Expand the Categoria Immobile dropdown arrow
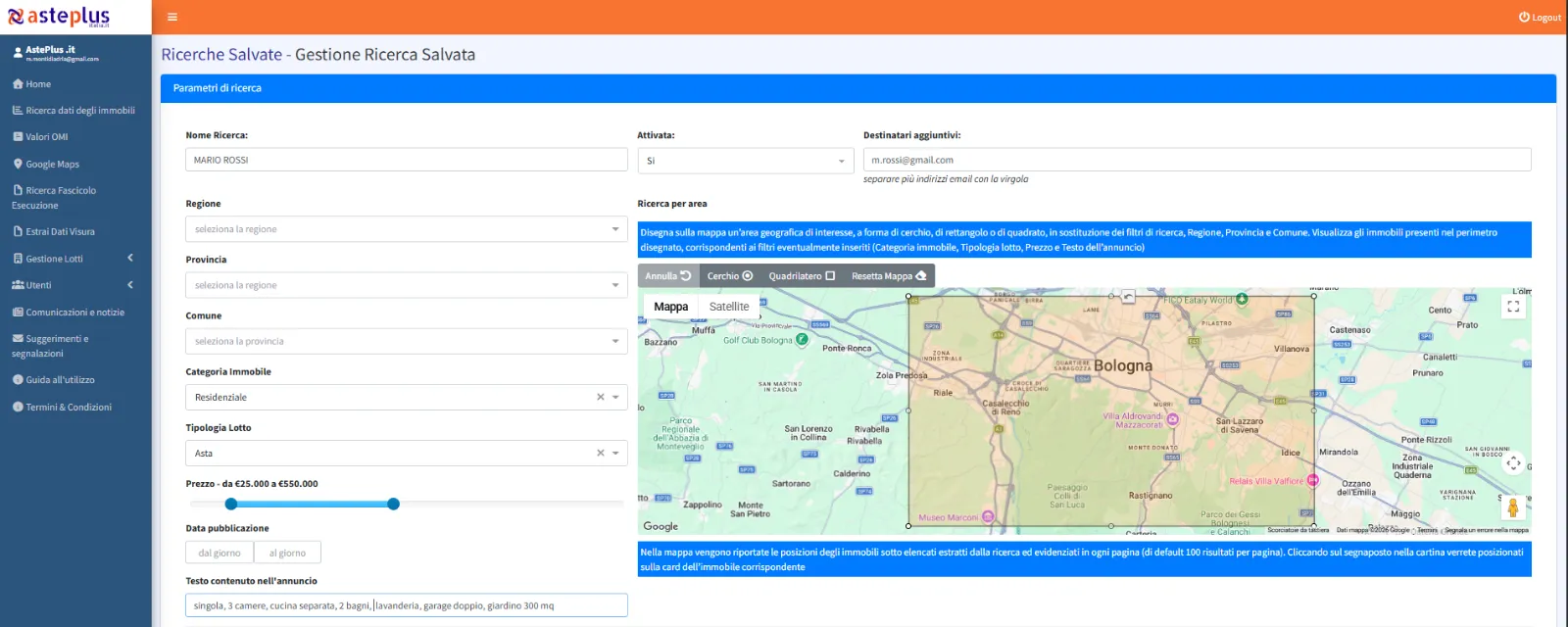 tap(615, 397)
